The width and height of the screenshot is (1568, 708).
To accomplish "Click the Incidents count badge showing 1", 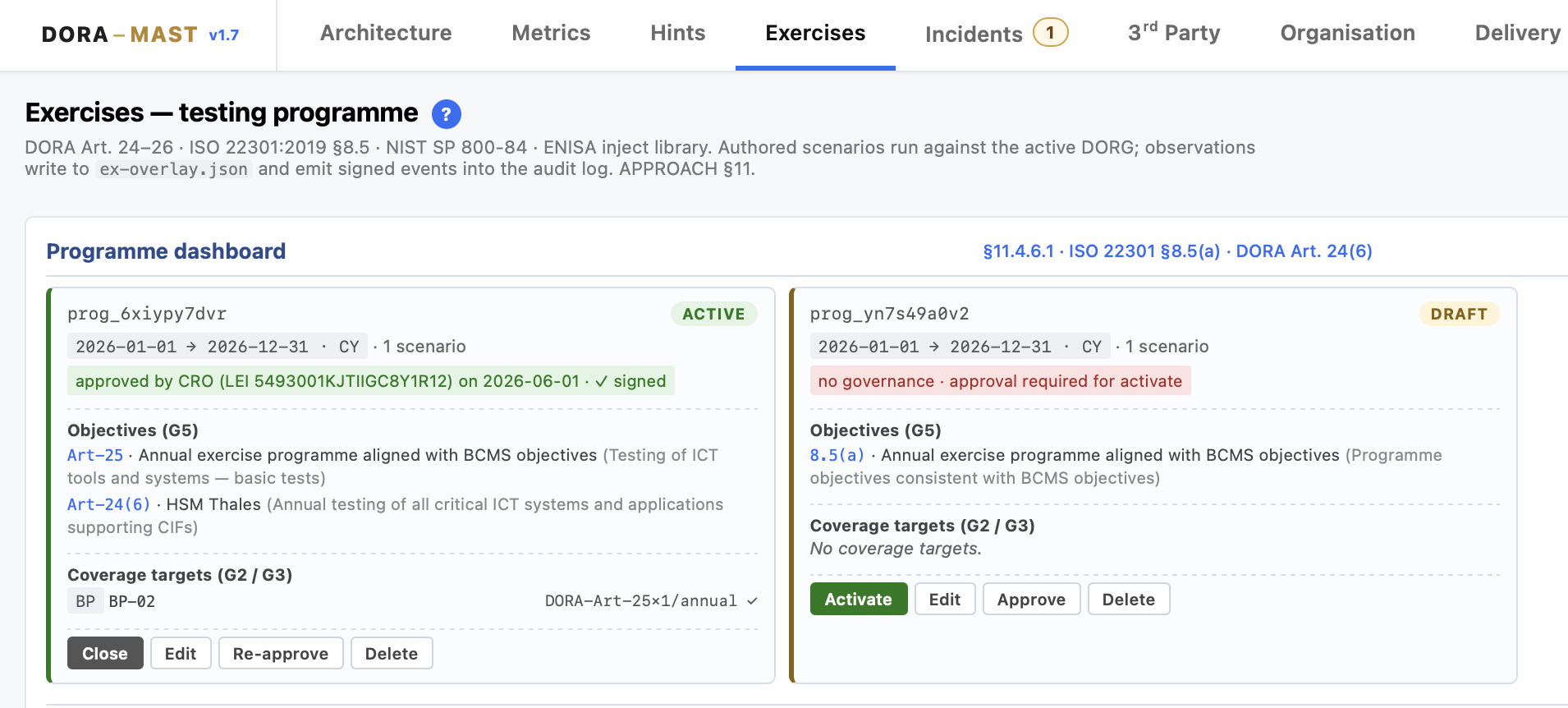I will click(x=1050, y=33).
